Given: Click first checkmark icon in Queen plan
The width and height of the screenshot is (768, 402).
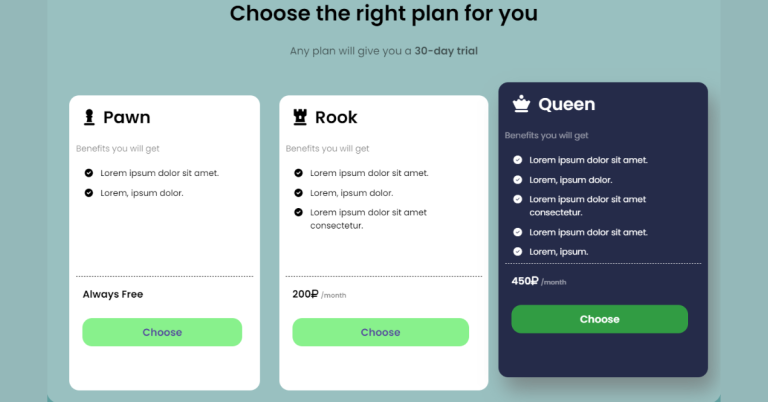Looking at the screenshot, I should pos(518,160).
